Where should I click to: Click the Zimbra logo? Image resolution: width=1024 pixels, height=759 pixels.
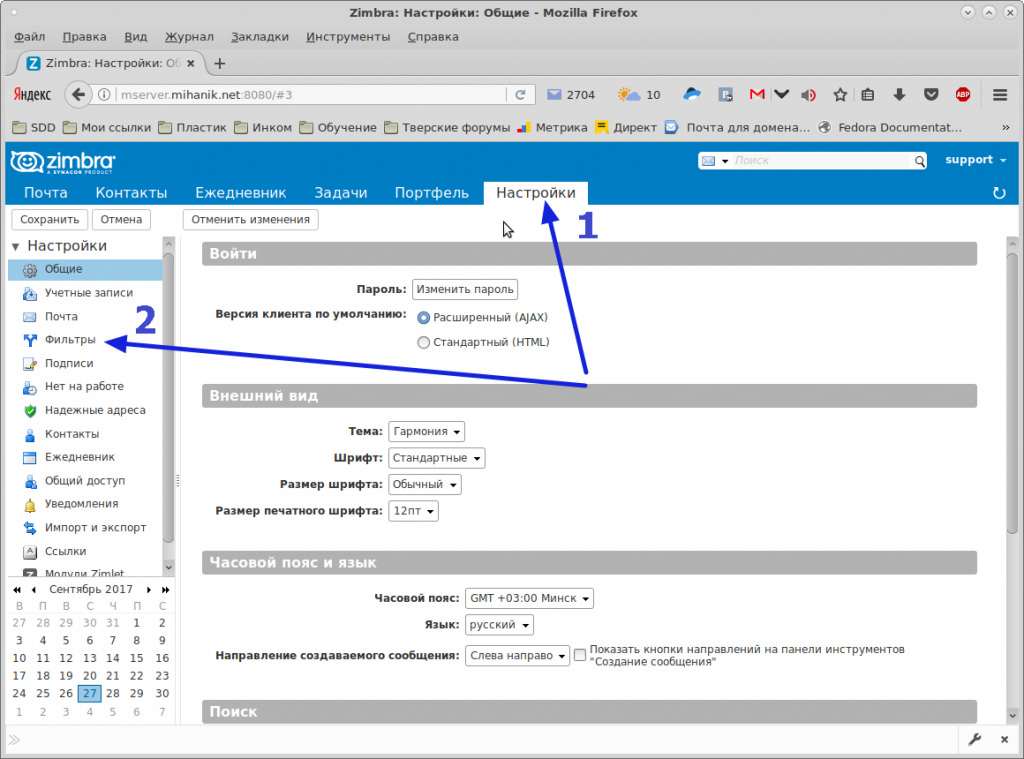coord(63,161)
